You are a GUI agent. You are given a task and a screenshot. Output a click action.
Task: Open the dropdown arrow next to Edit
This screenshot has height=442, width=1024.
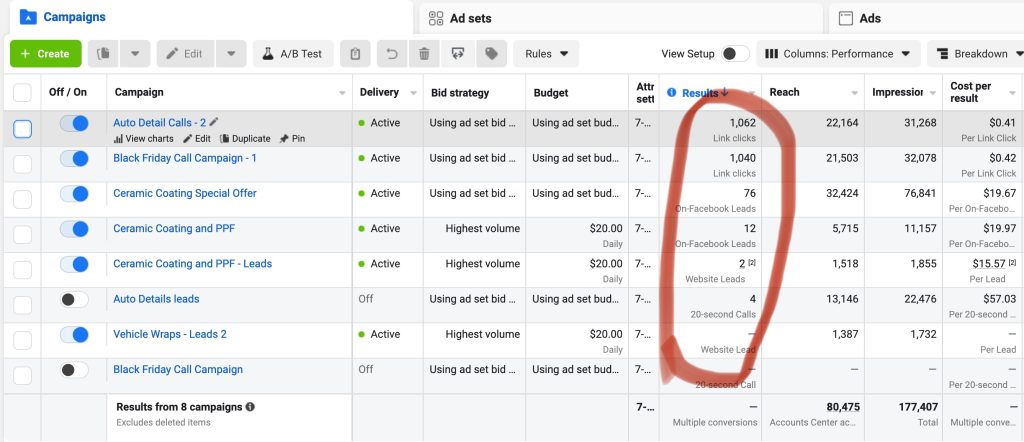point(231,54)
